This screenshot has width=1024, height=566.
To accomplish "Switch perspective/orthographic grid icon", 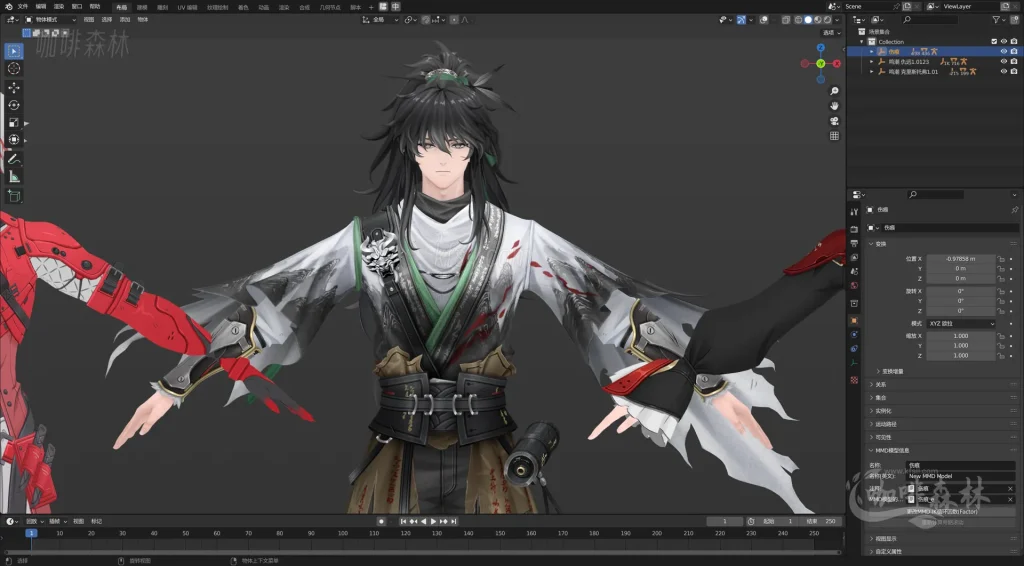I will click(x=834, y=136).
